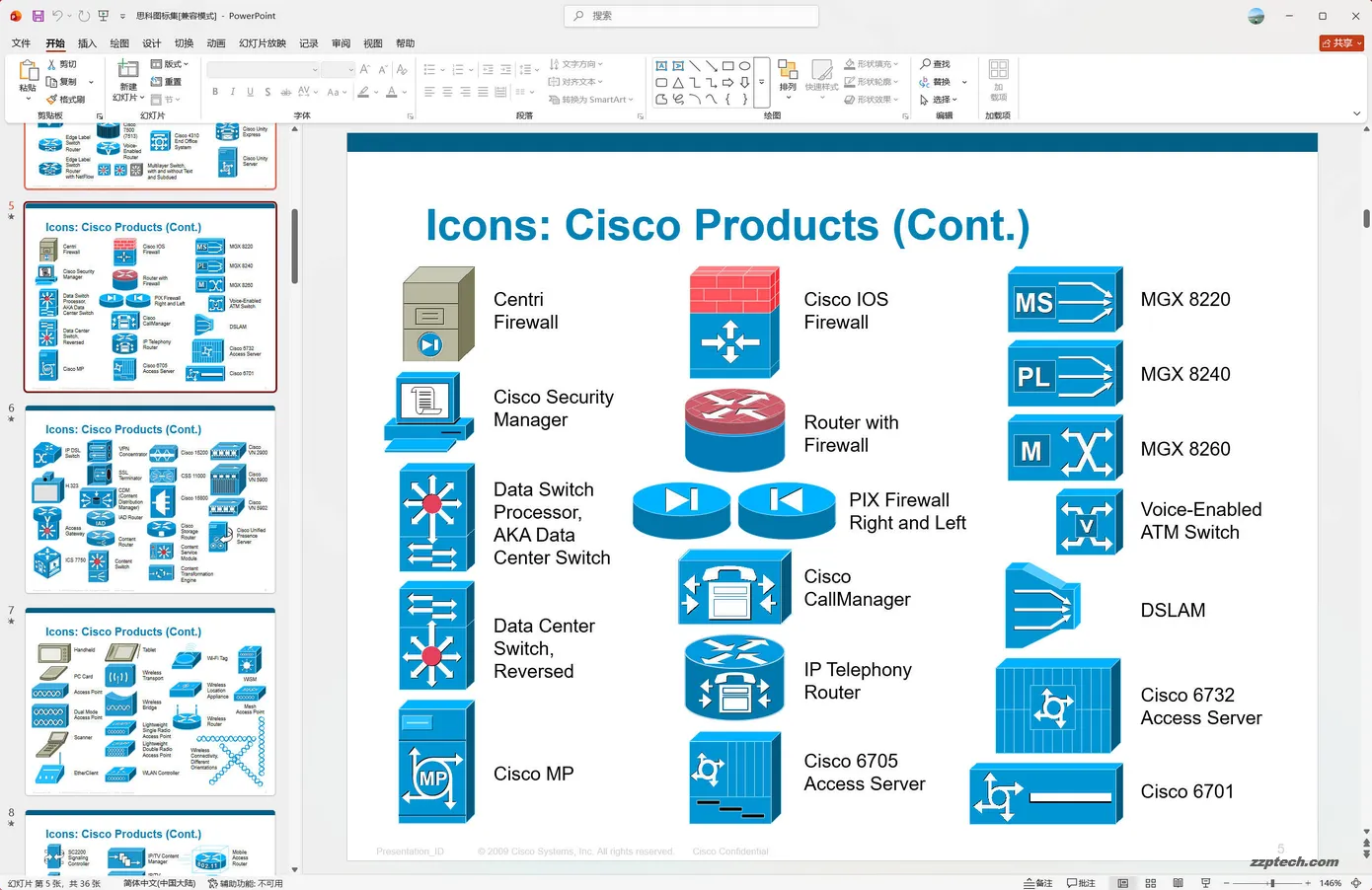
Task: Toggle Normal view in the status bar
Action: tap(1122, 883)
